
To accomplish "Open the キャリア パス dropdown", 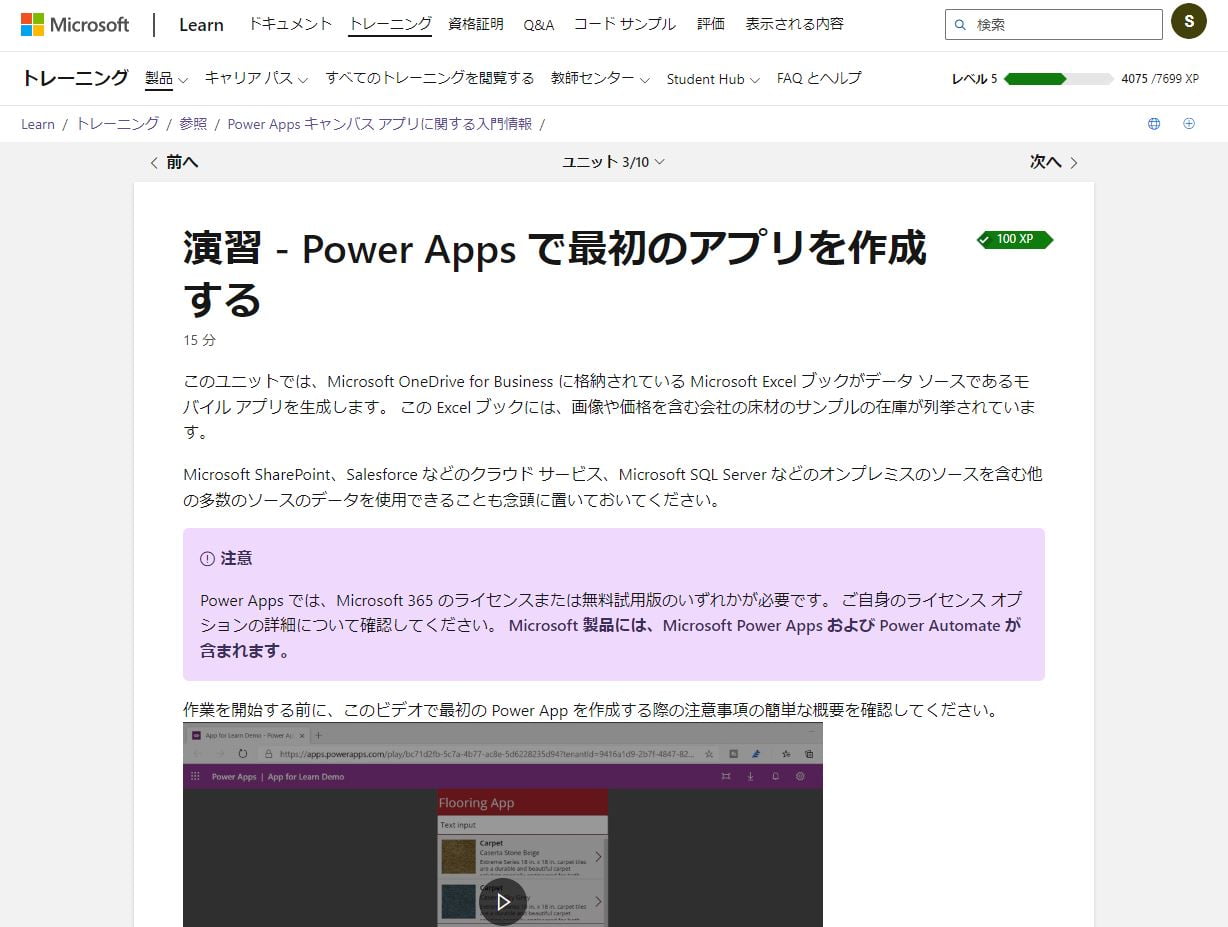I will point(256,78).
